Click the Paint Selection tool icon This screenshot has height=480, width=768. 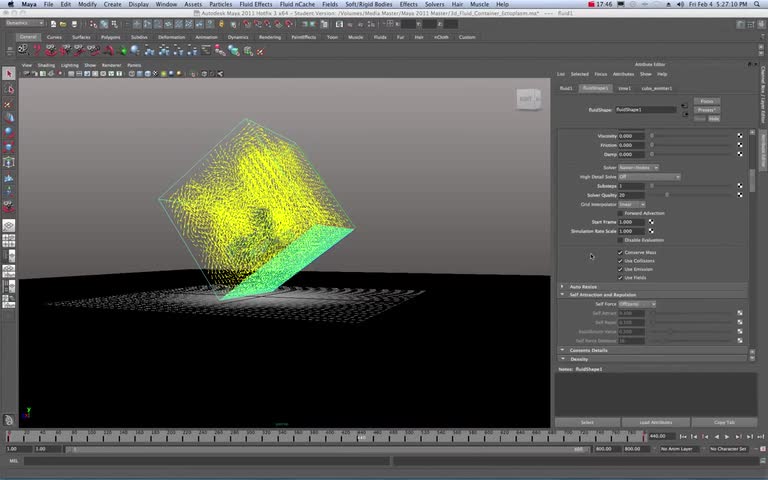point(9,103)
